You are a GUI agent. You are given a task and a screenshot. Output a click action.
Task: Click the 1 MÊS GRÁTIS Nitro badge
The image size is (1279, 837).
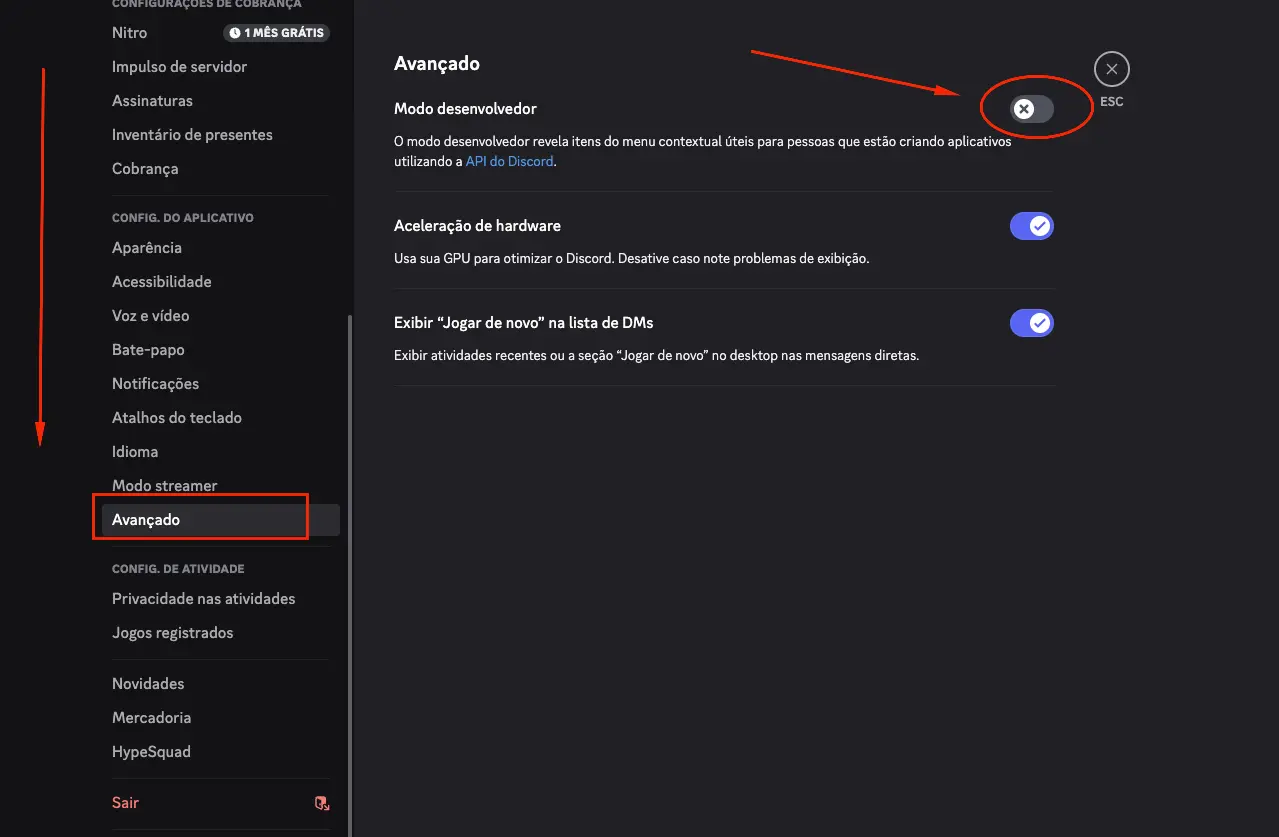(x=276, y=32)
